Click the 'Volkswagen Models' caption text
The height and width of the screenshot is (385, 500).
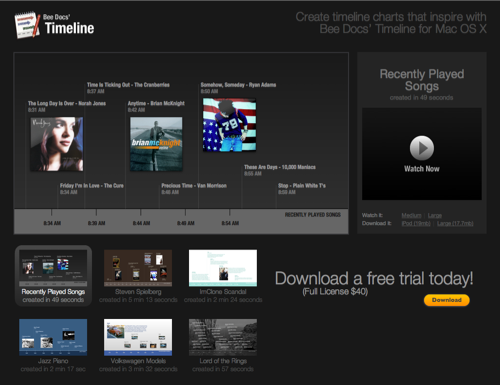pyautogui.click(x=138, y=361)
